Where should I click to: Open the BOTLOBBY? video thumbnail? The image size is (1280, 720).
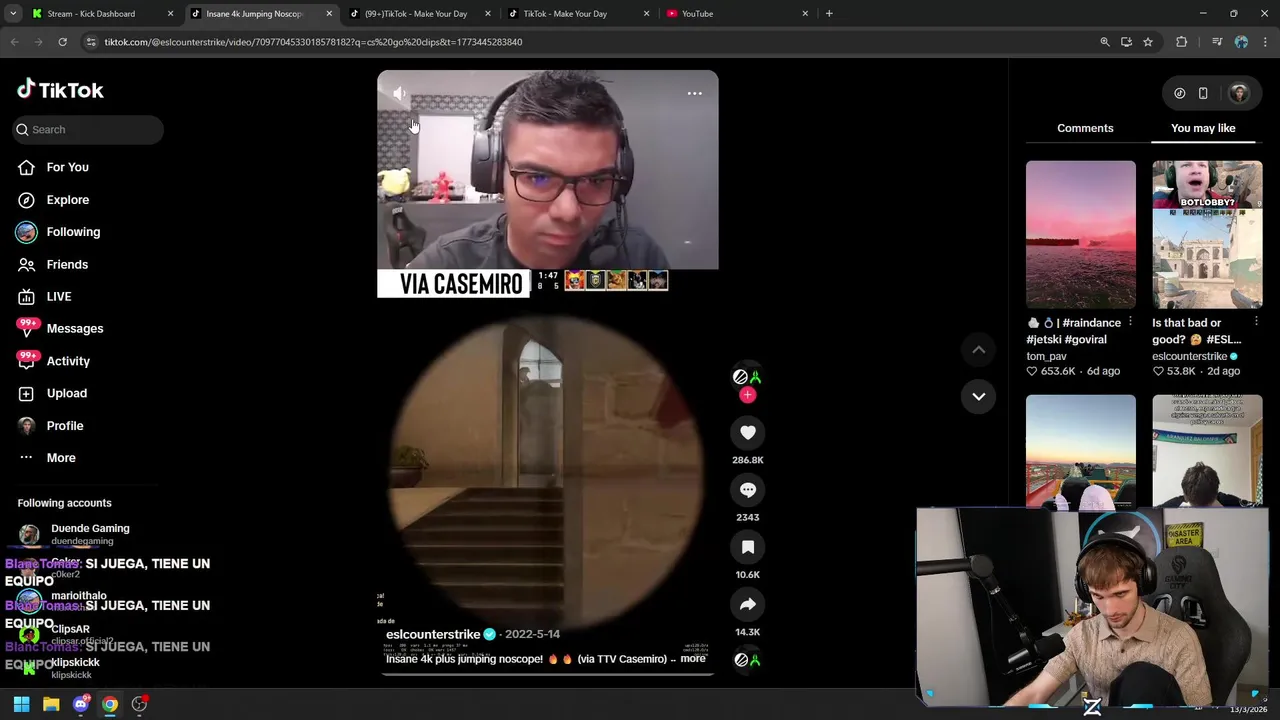1207,235
